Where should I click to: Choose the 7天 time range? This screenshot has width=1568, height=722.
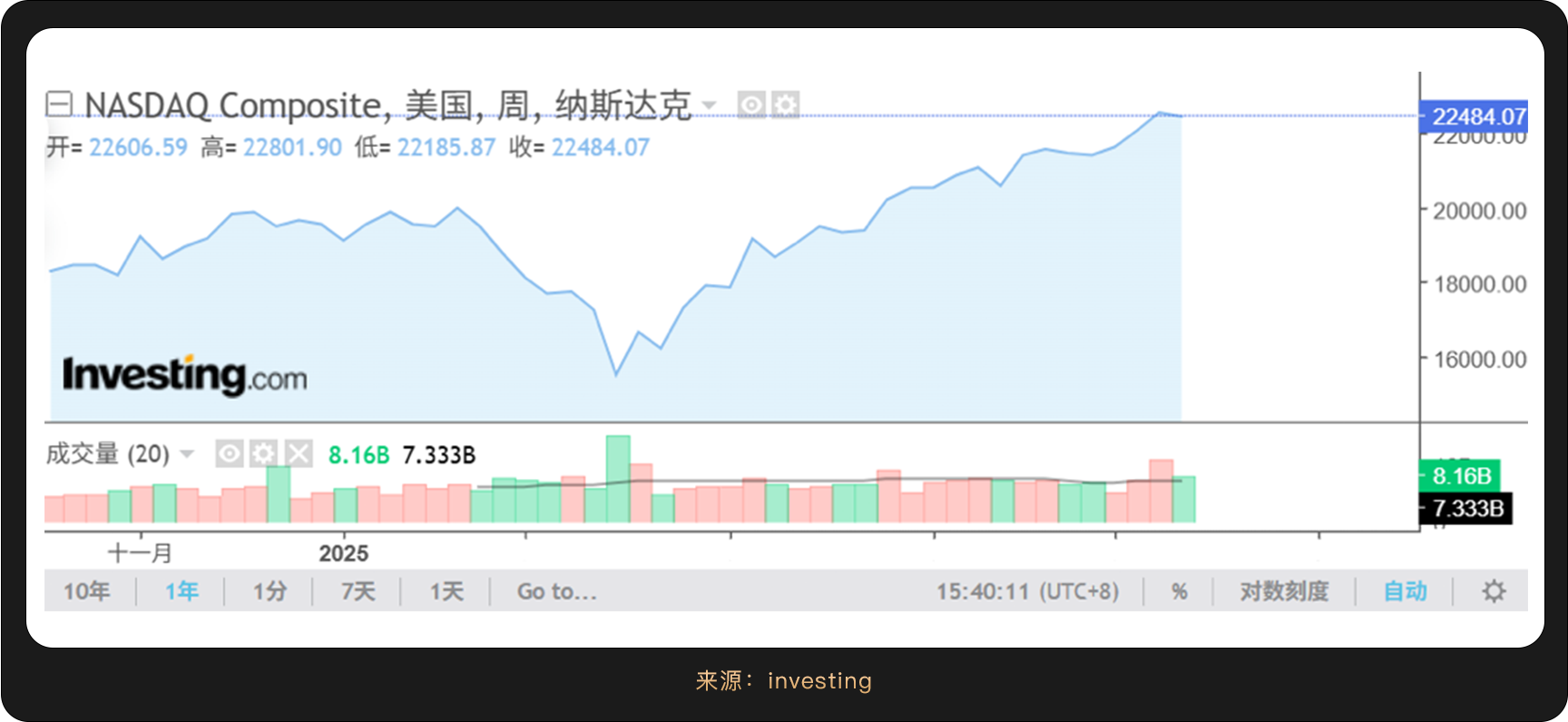pyautogui.click(x=358, y=591)
